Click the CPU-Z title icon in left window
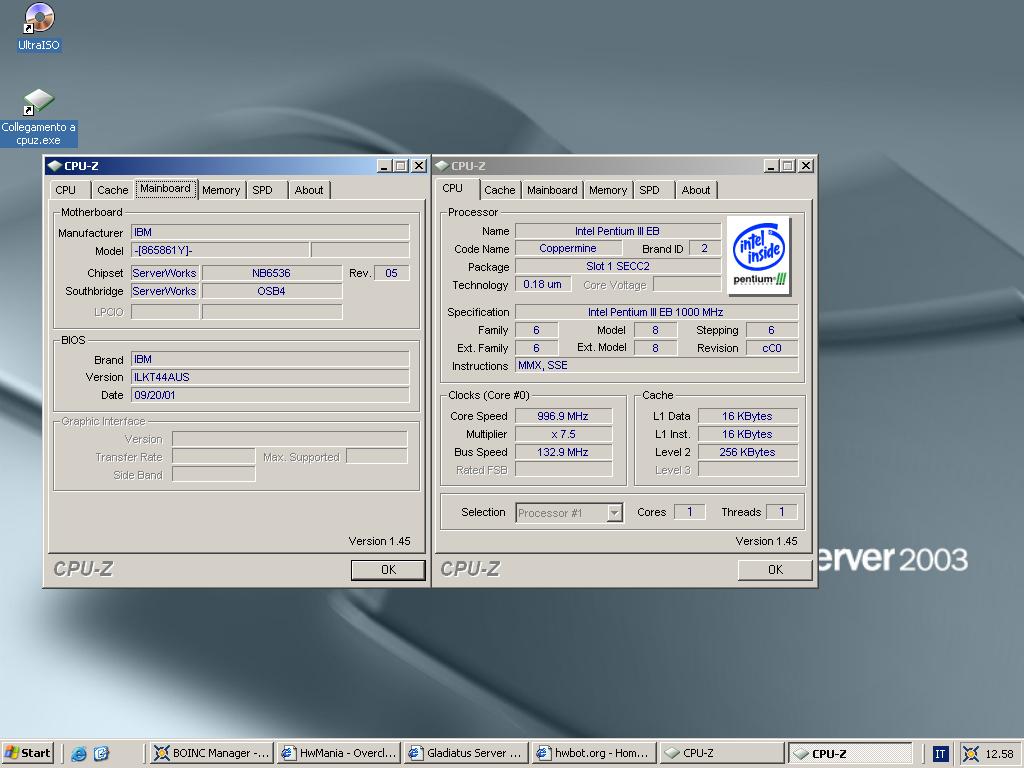Screen dimensions: 1024x768 [55, 166]
